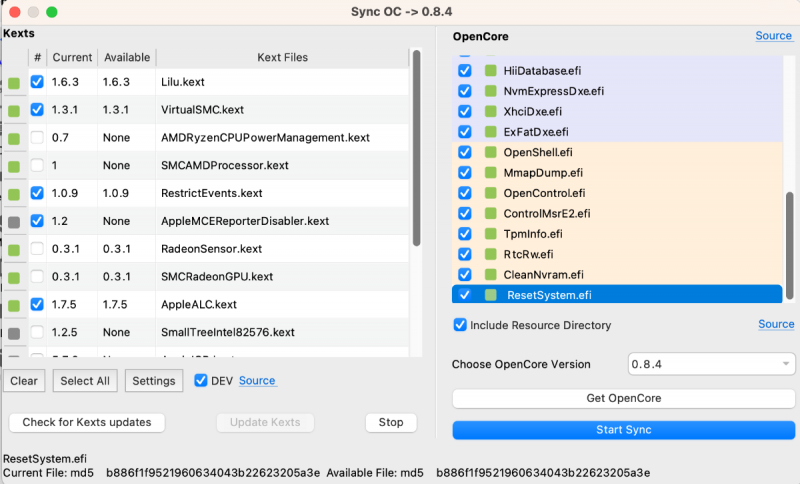
Task: Click green status icon next to TpmInfo.efi
Action: coord(491,234)
